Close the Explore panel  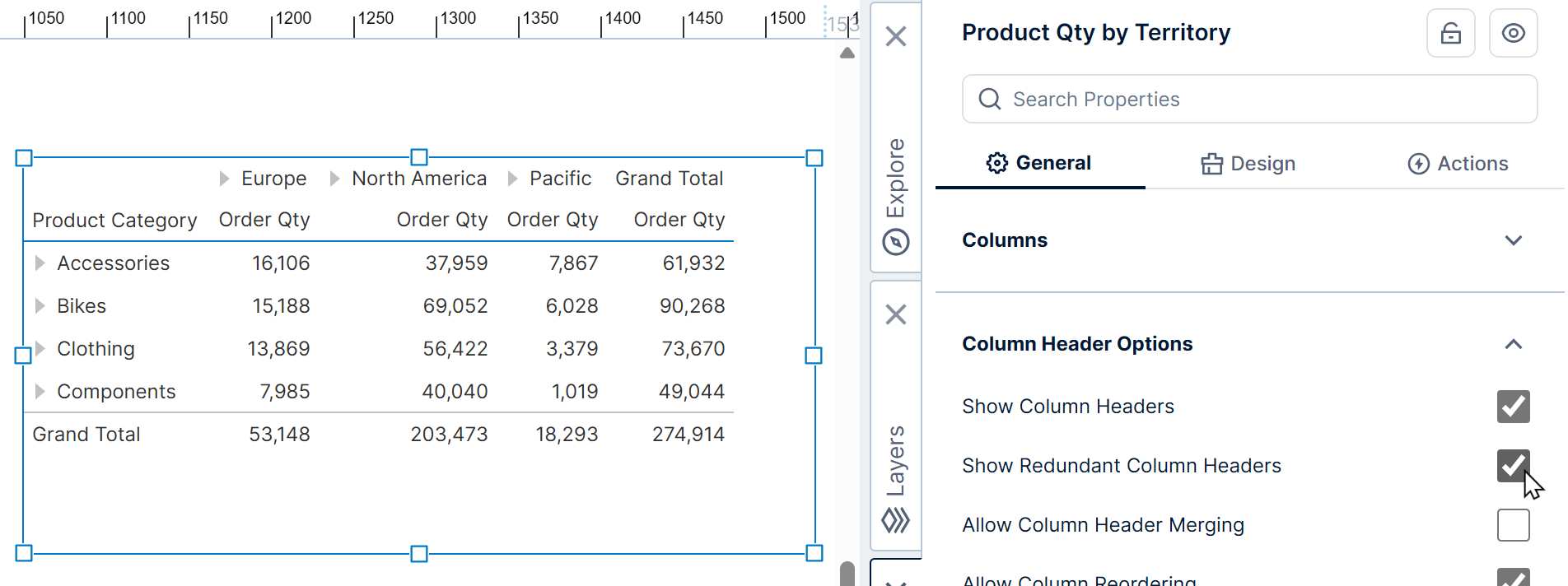point(895,36)
